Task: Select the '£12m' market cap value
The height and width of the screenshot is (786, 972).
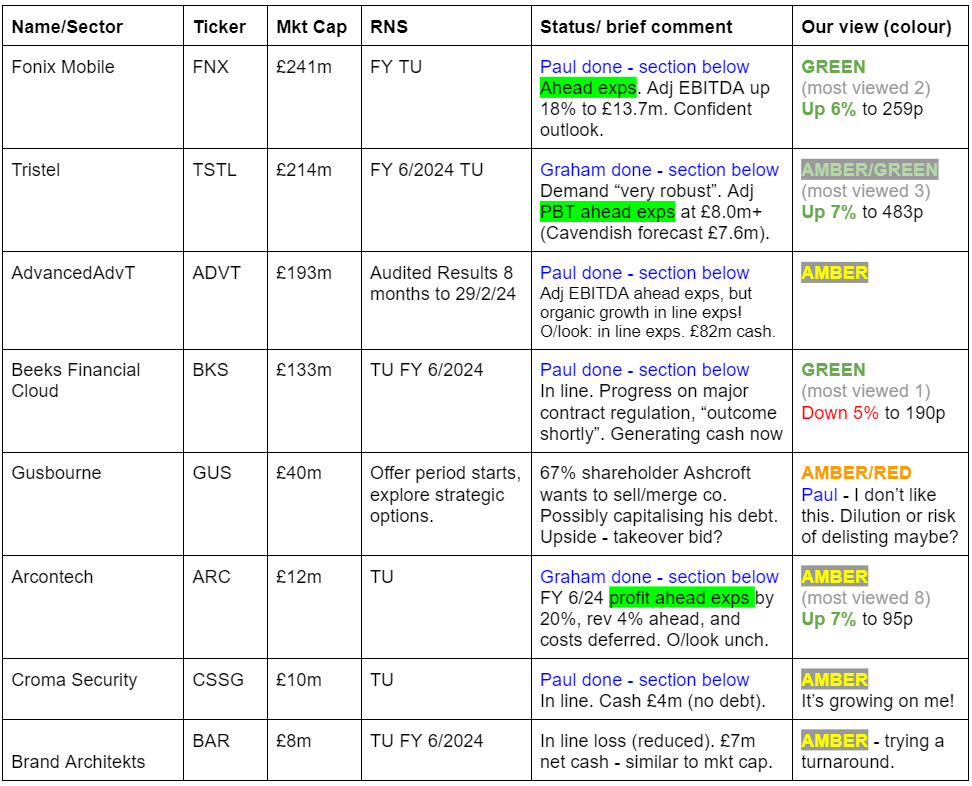Action: pos(299,577)
